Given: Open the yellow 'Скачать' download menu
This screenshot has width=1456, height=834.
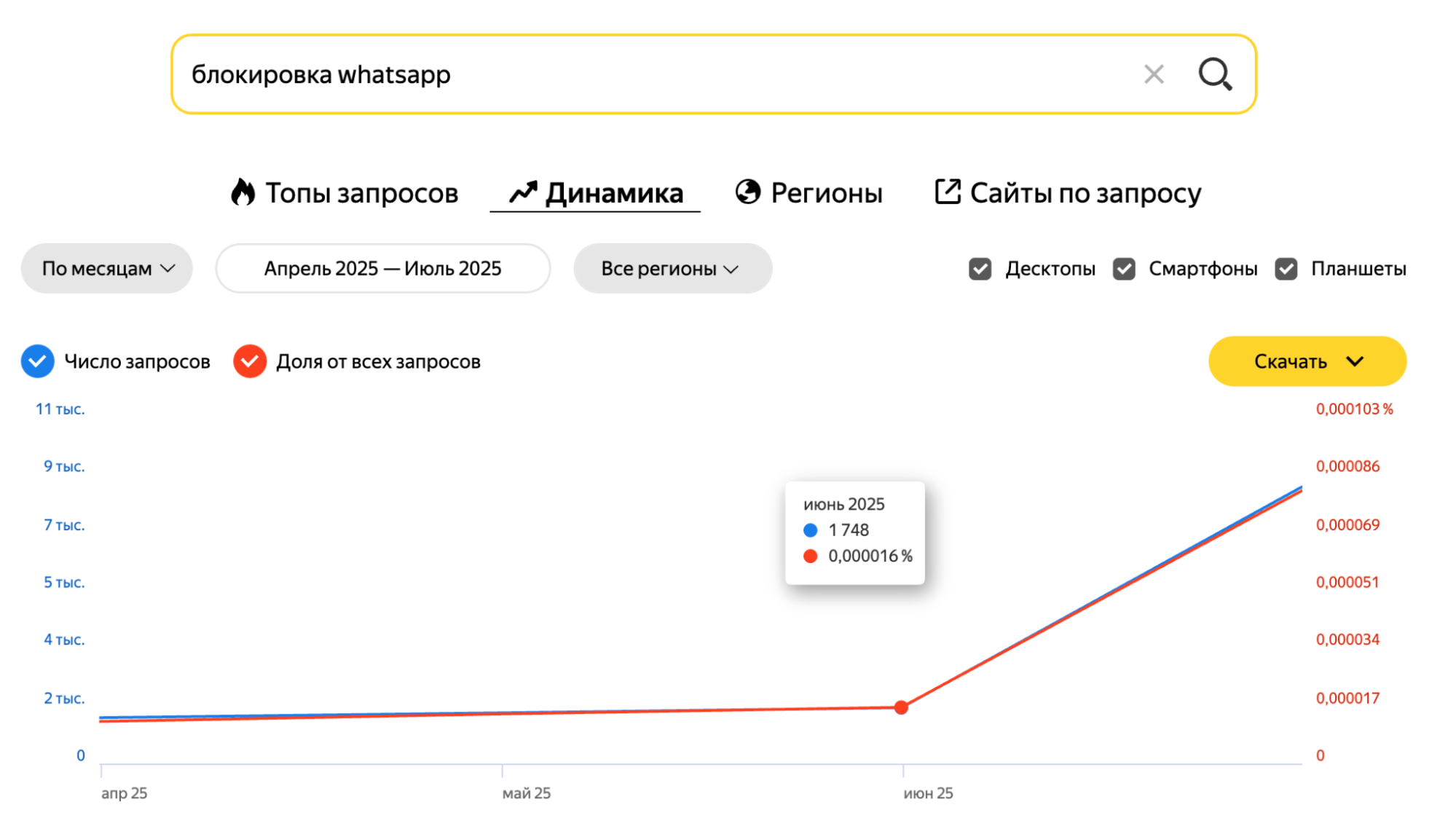Looking at the screenshot, I should tap(1307, 361).
